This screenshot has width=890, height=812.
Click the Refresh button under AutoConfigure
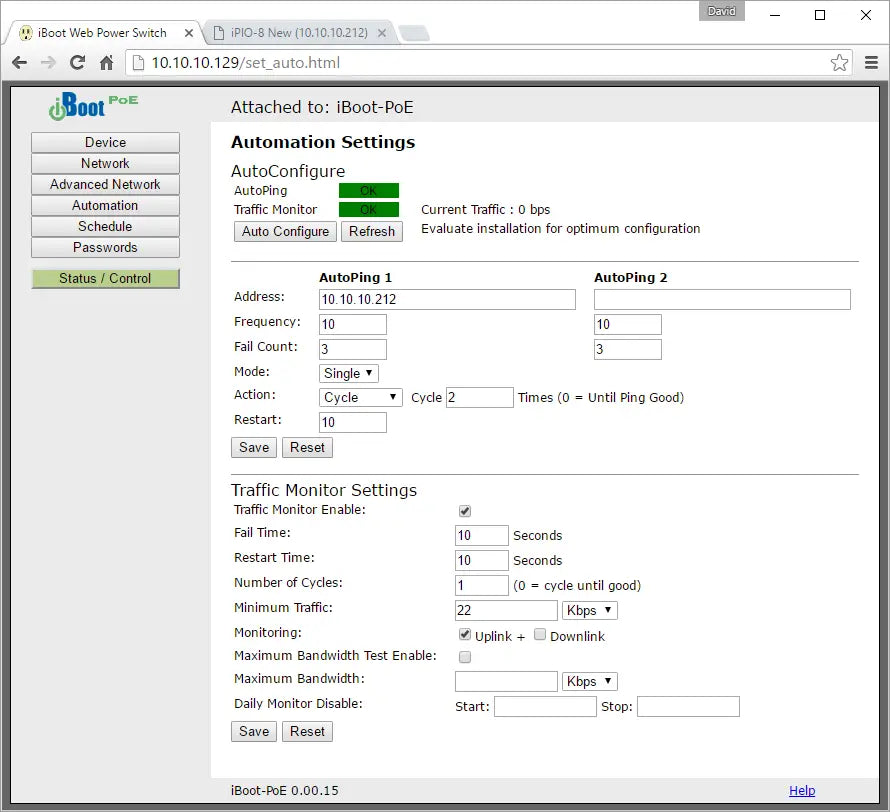click(x=372, y=232)
